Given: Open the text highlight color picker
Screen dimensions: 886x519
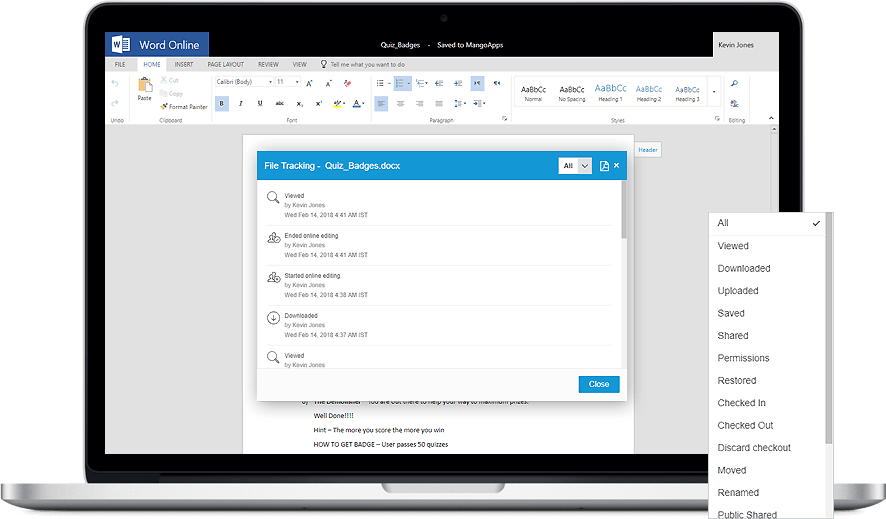Looking at the screenshot, I should point(338,103).
